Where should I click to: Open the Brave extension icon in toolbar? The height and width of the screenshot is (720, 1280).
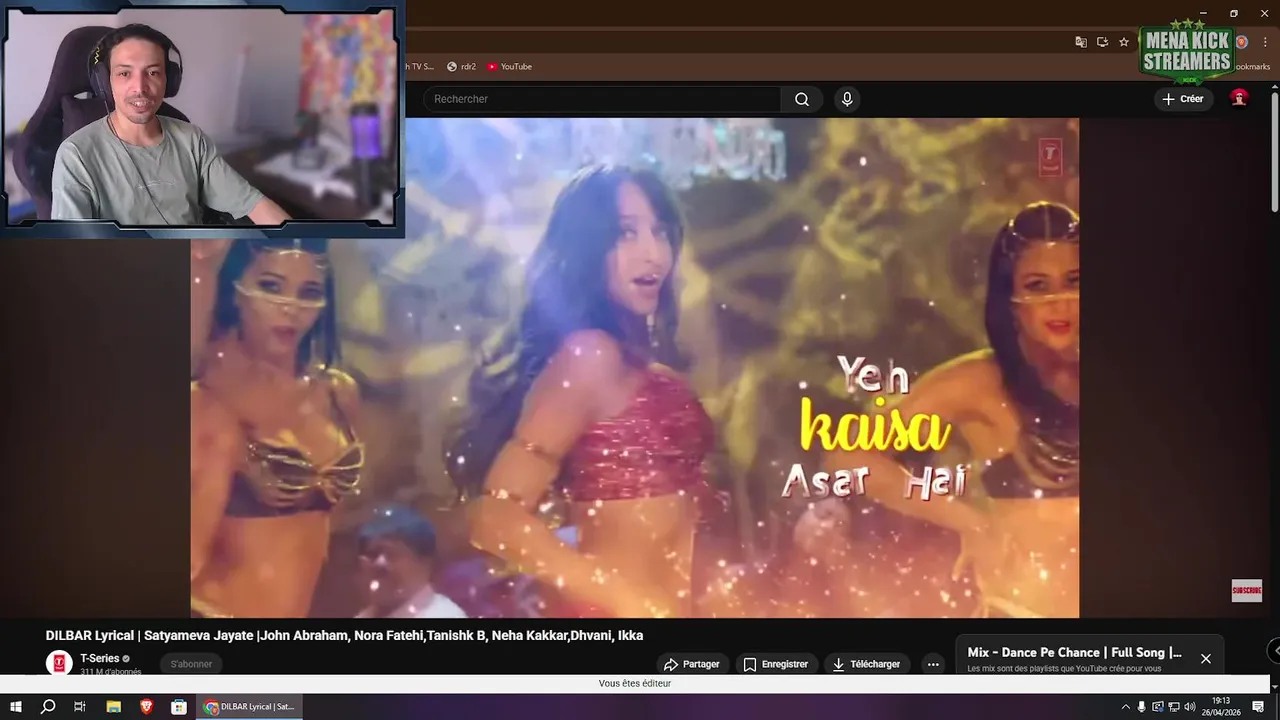tap(1242, 42)
